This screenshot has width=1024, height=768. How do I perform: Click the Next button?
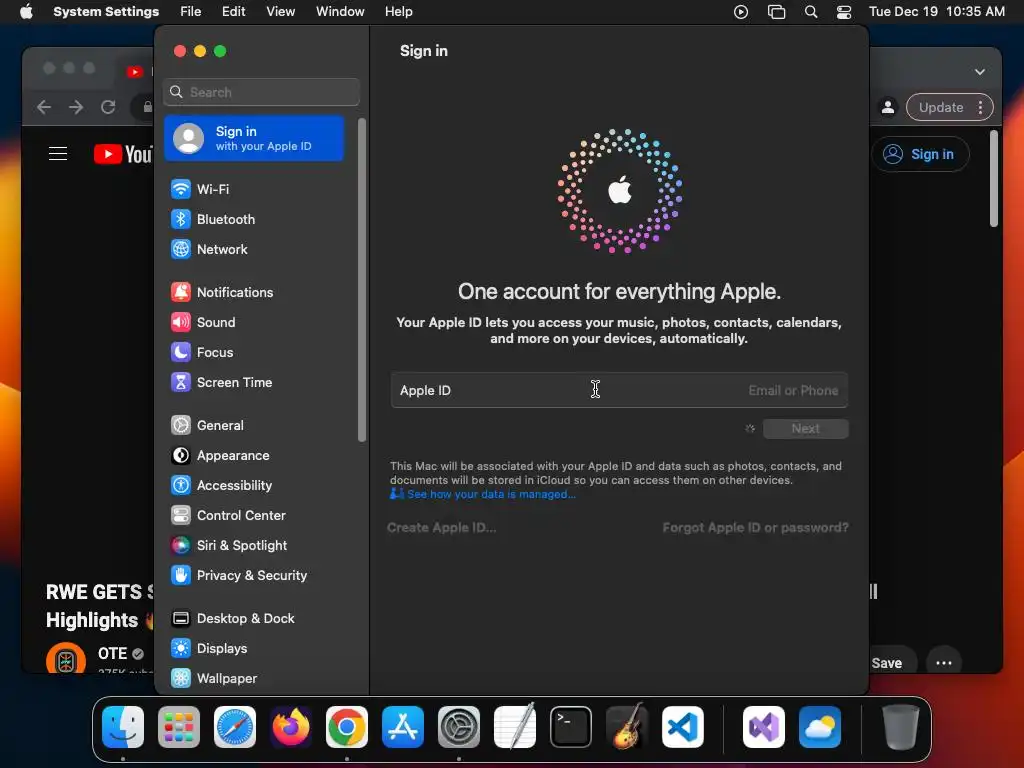[806, 429]
